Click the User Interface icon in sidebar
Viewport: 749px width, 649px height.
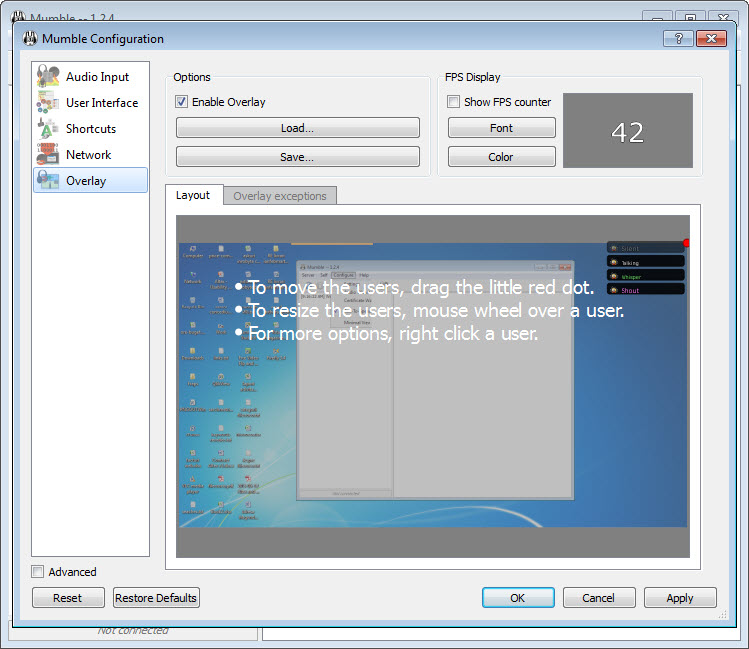point(48,102)
